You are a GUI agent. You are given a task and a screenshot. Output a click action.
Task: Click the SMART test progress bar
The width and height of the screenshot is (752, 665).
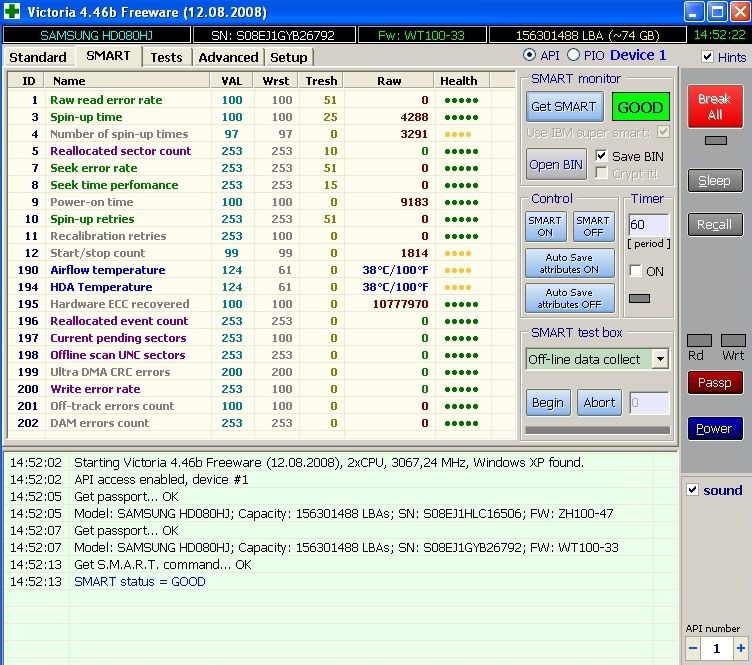pyautogui.click(x=598, y=430)
